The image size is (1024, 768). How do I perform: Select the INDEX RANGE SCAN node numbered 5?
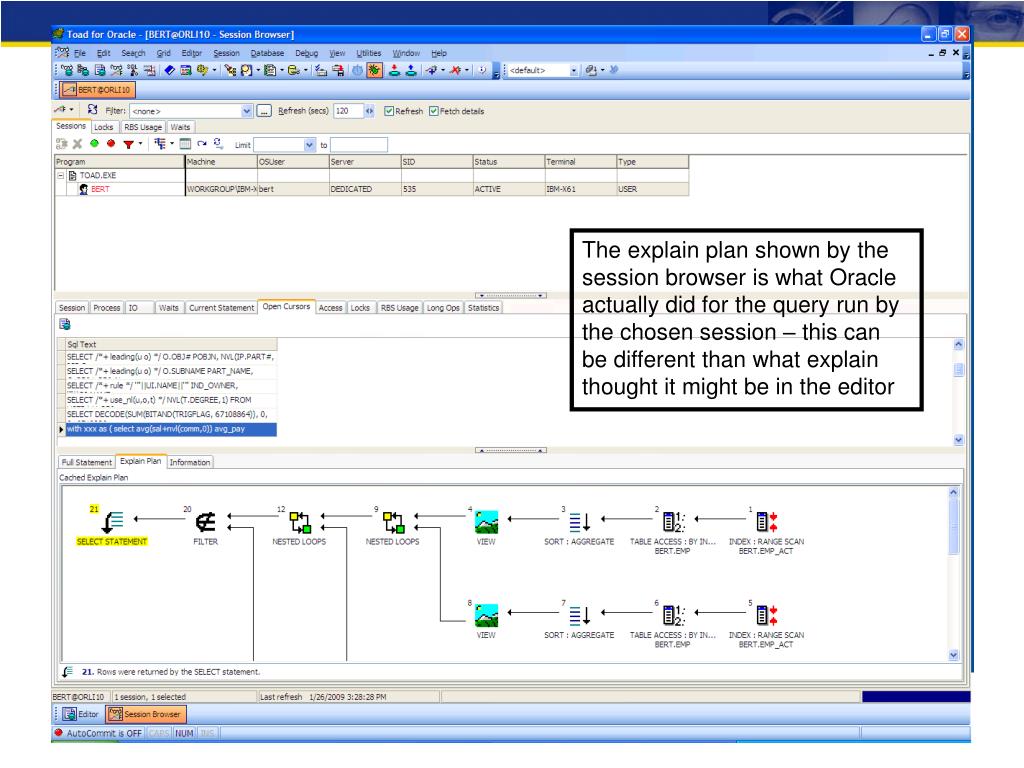click(x=767, y=615)
